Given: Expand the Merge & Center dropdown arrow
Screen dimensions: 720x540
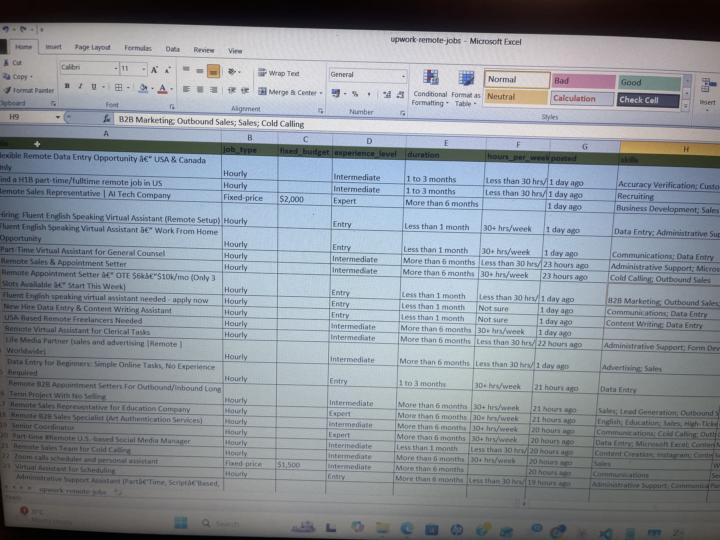Looking at the screenshot, I should pos(321,93).
